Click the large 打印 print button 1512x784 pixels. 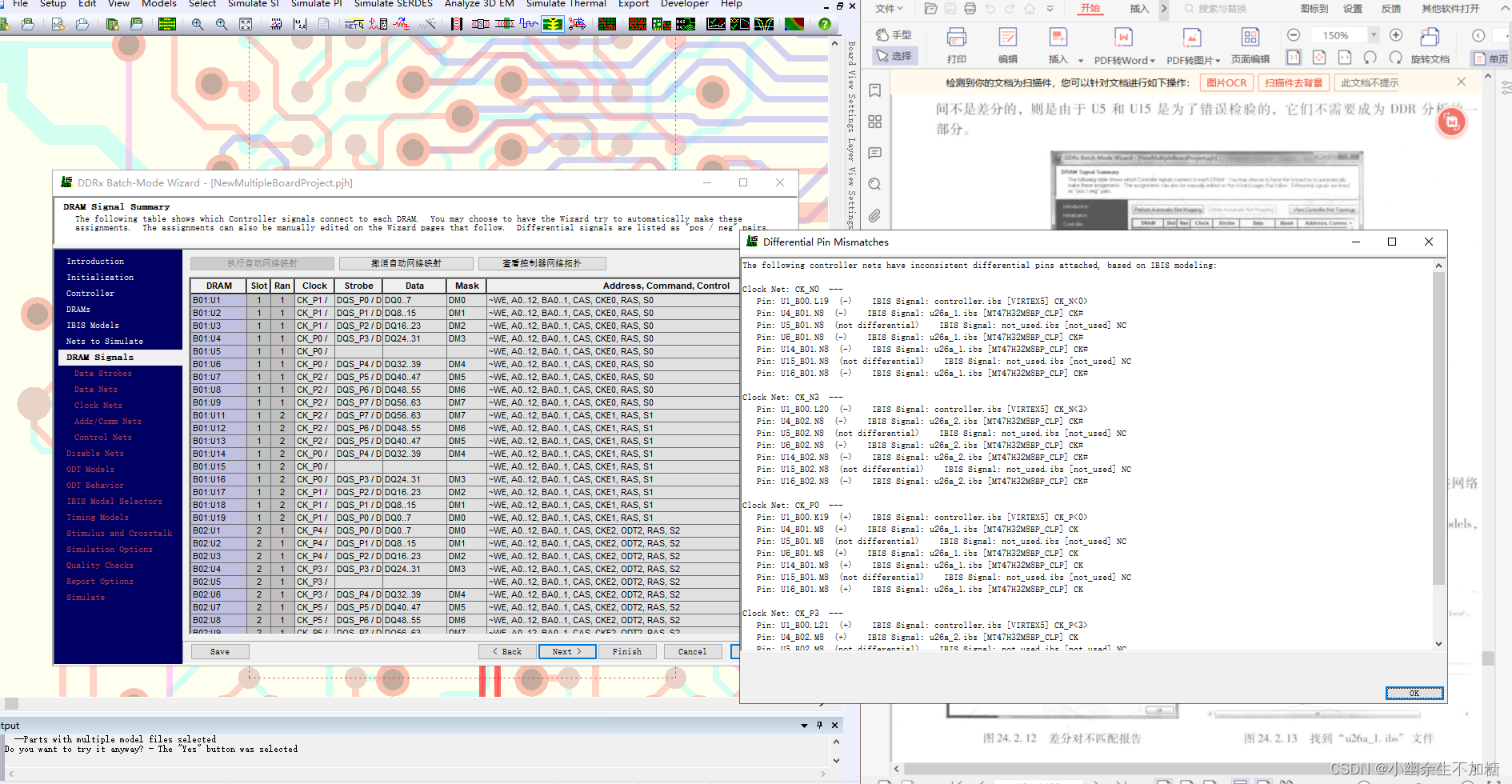(956, 45)
